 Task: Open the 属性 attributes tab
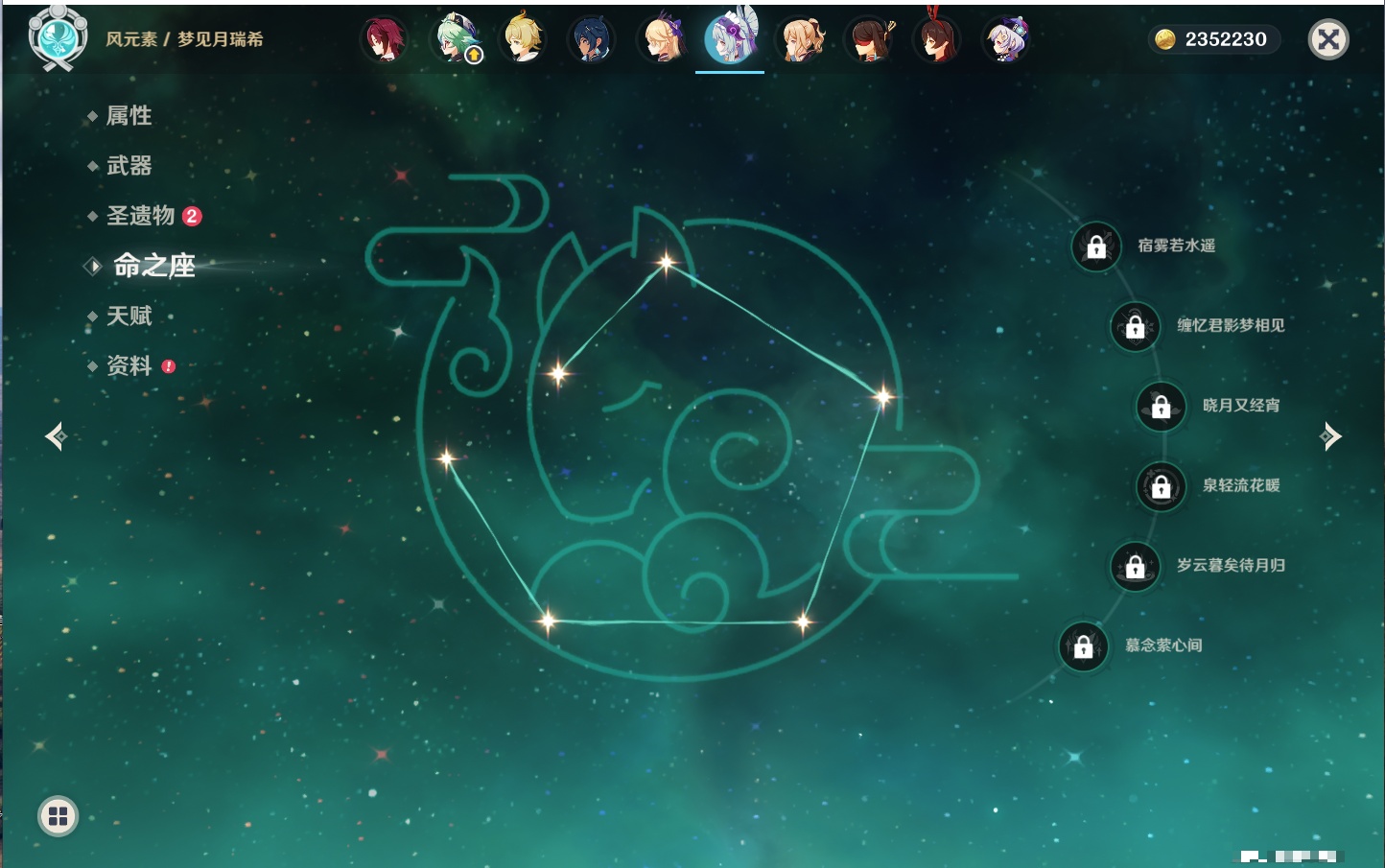pyautogui.click(x=129, y=116)
